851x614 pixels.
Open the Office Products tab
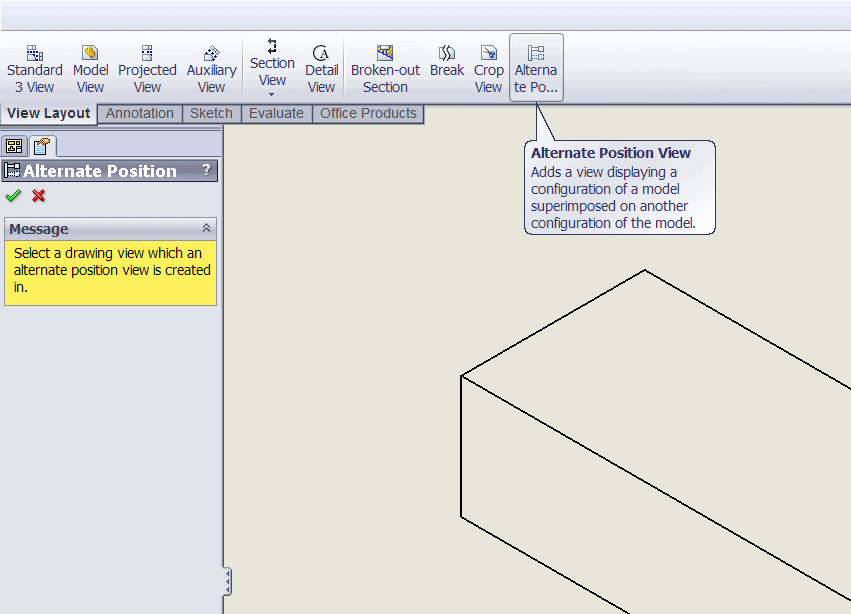(x=368, y=114)
